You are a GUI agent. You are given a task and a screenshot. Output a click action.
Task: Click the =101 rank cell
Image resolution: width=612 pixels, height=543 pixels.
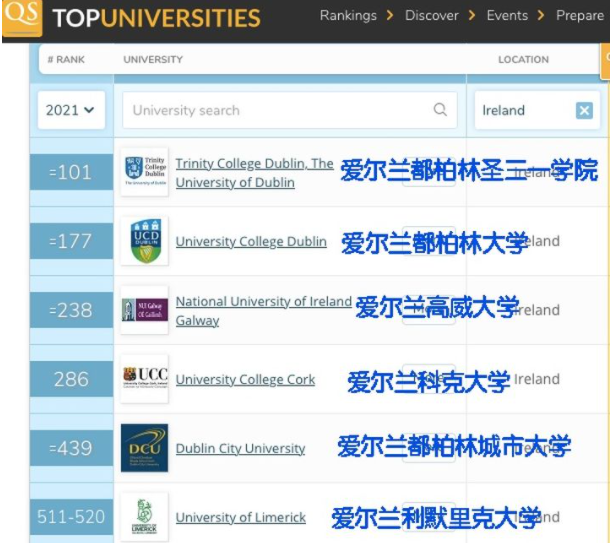tap(71, 172)
